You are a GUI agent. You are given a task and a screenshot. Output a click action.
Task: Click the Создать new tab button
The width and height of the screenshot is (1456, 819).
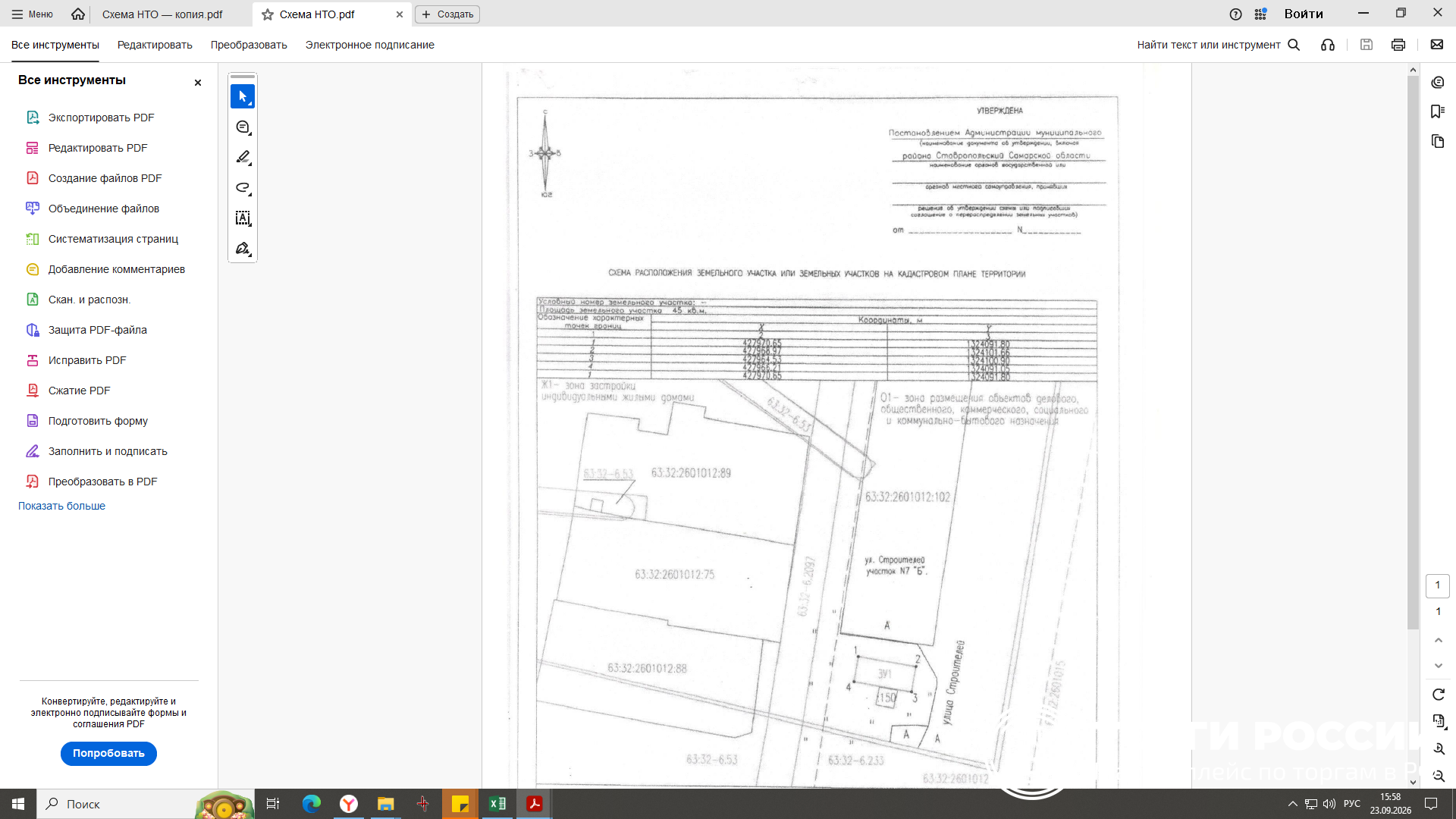447,14
